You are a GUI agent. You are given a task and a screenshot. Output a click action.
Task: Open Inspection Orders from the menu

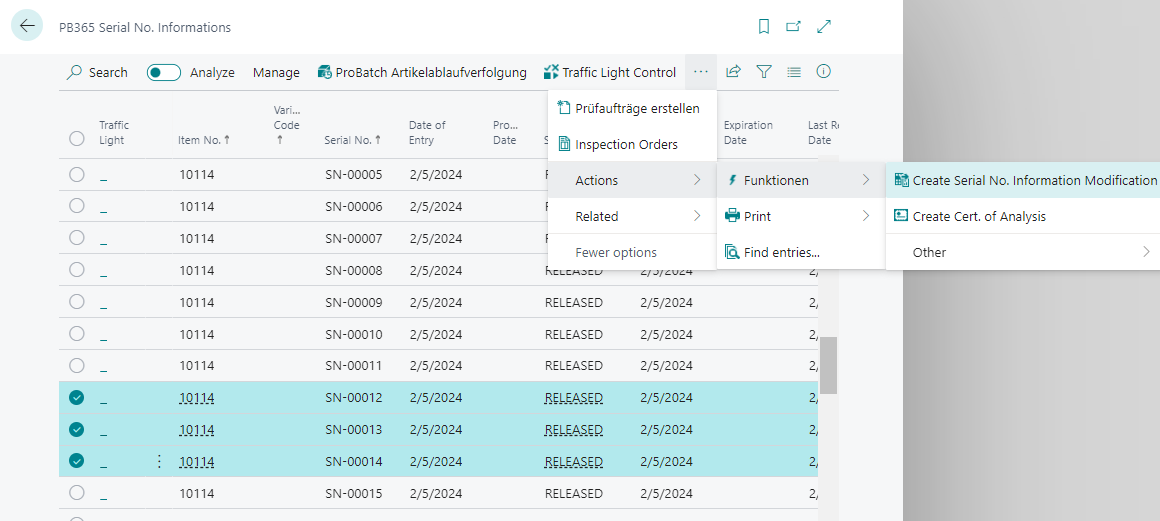pyautogui.click(x=633, y=144)
